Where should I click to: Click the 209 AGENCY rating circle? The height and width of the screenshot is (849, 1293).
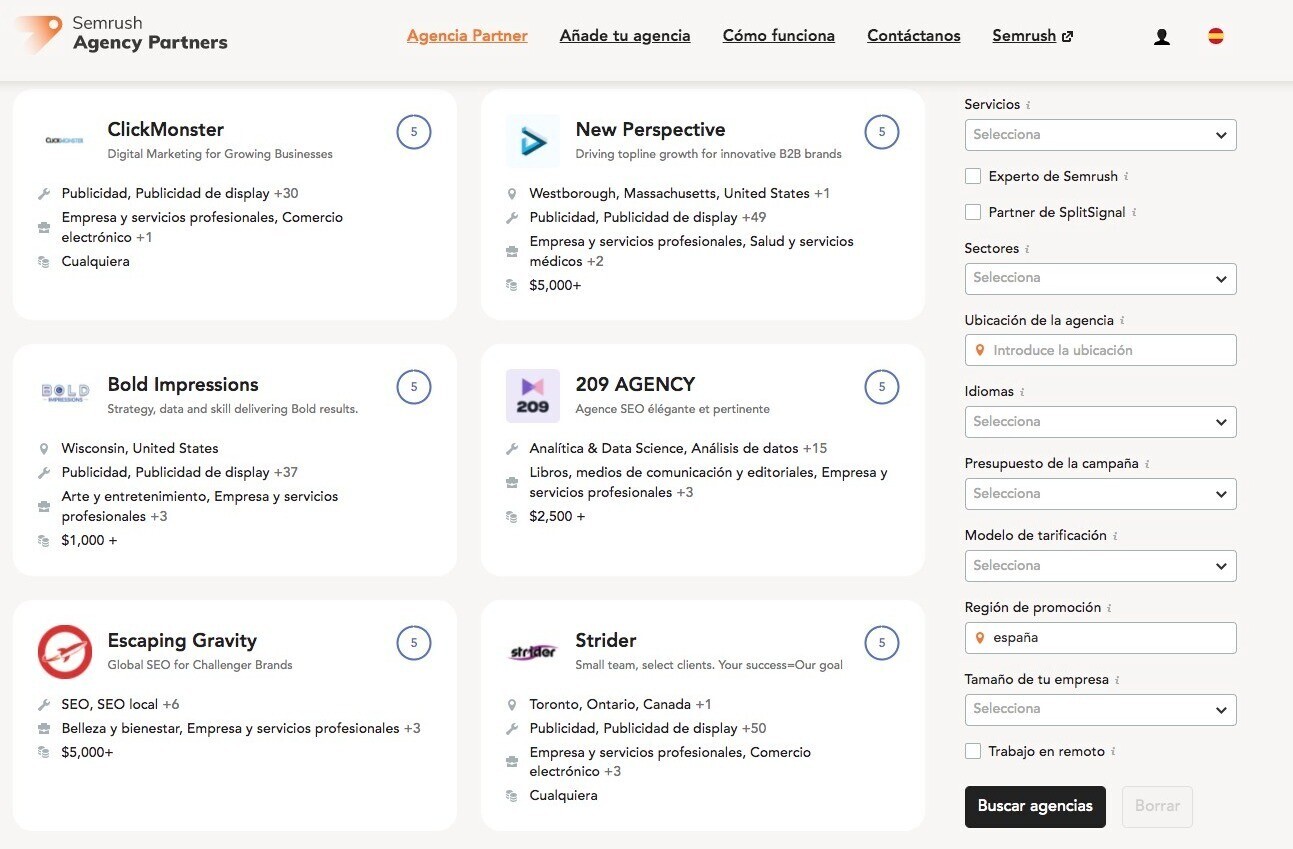[x=882, y=387]
